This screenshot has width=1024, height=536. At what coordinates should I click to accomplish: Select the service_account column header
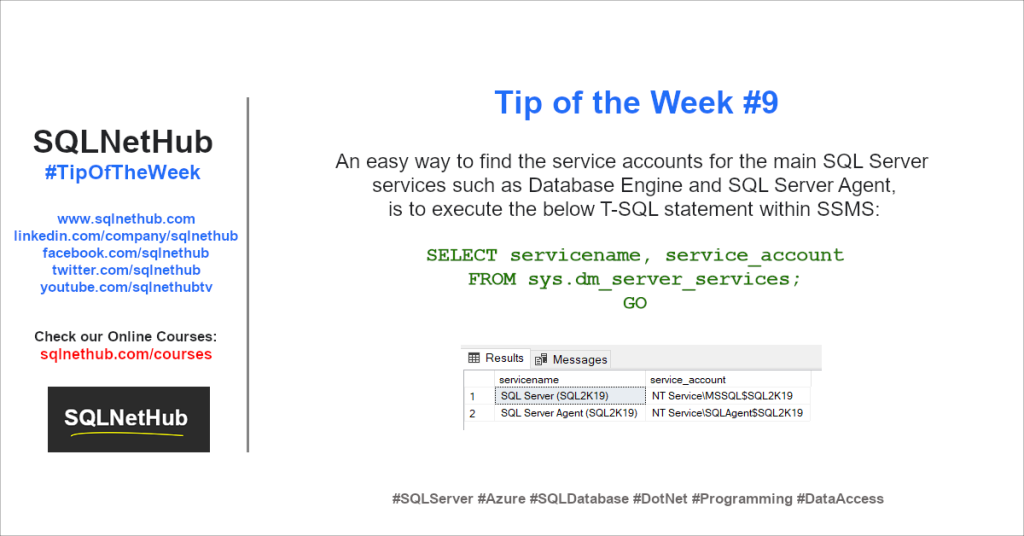pyautogui.click(x=728, y=379)
